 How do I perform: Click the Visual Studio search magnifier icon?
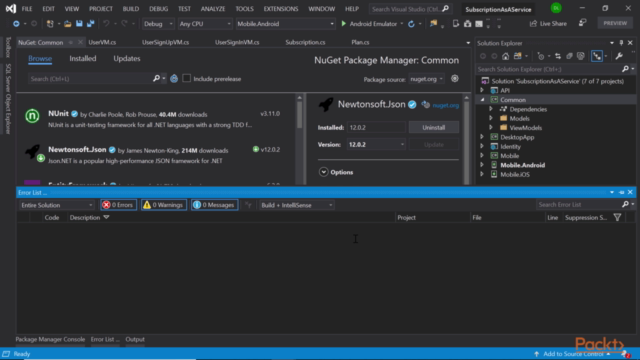tap(445, 9)
